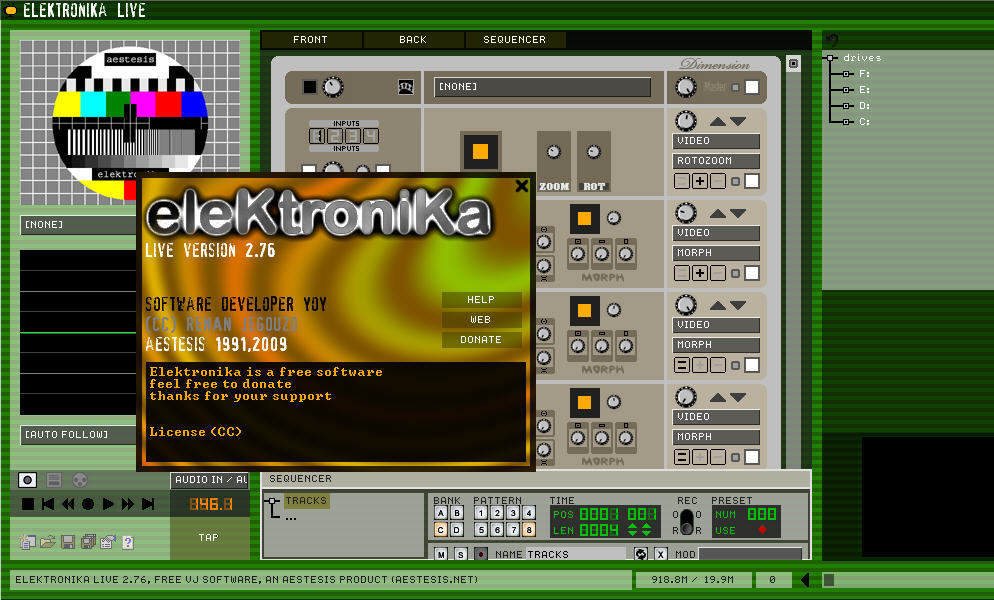994x600 pixels.
Task: Toggle the M mute button on tracks
Action: coord(441,554)
